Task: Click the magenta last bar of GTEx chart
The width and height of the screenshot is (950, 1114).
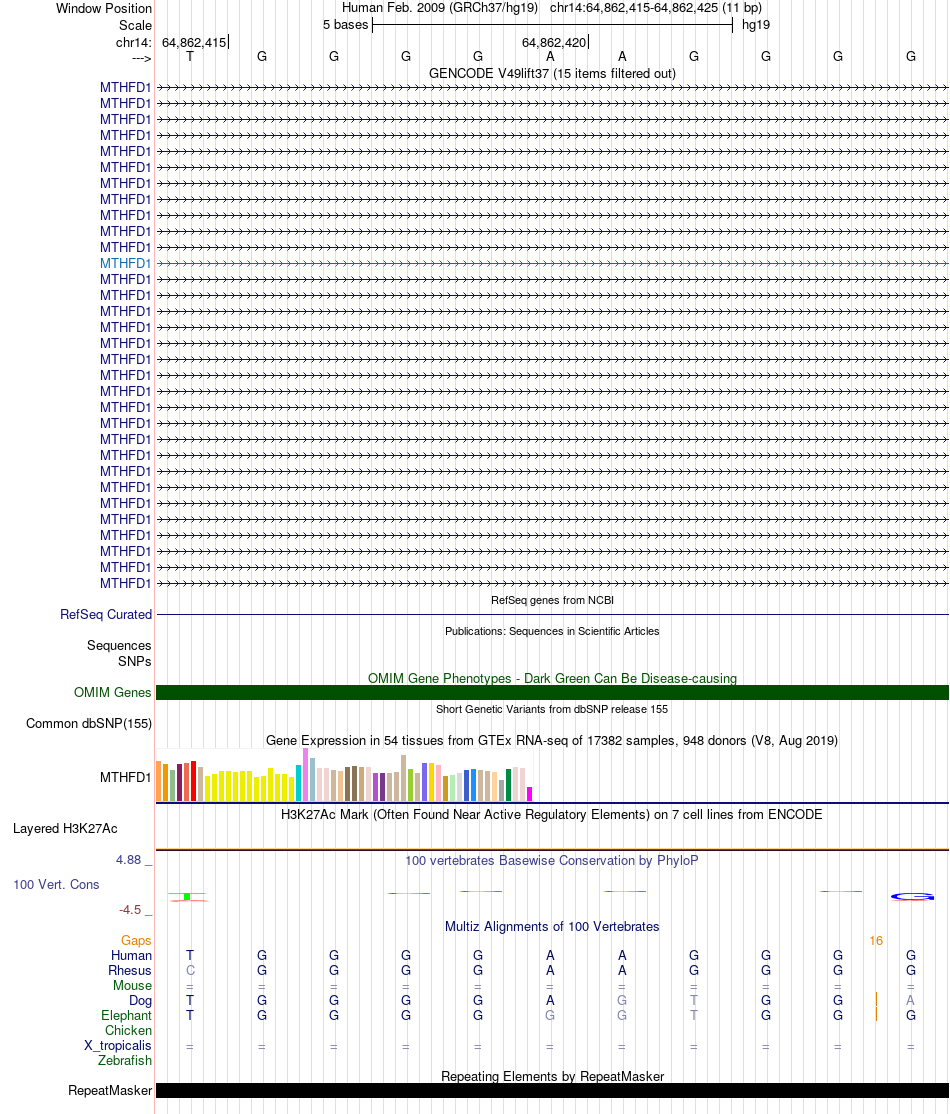Action: [529, 794]
